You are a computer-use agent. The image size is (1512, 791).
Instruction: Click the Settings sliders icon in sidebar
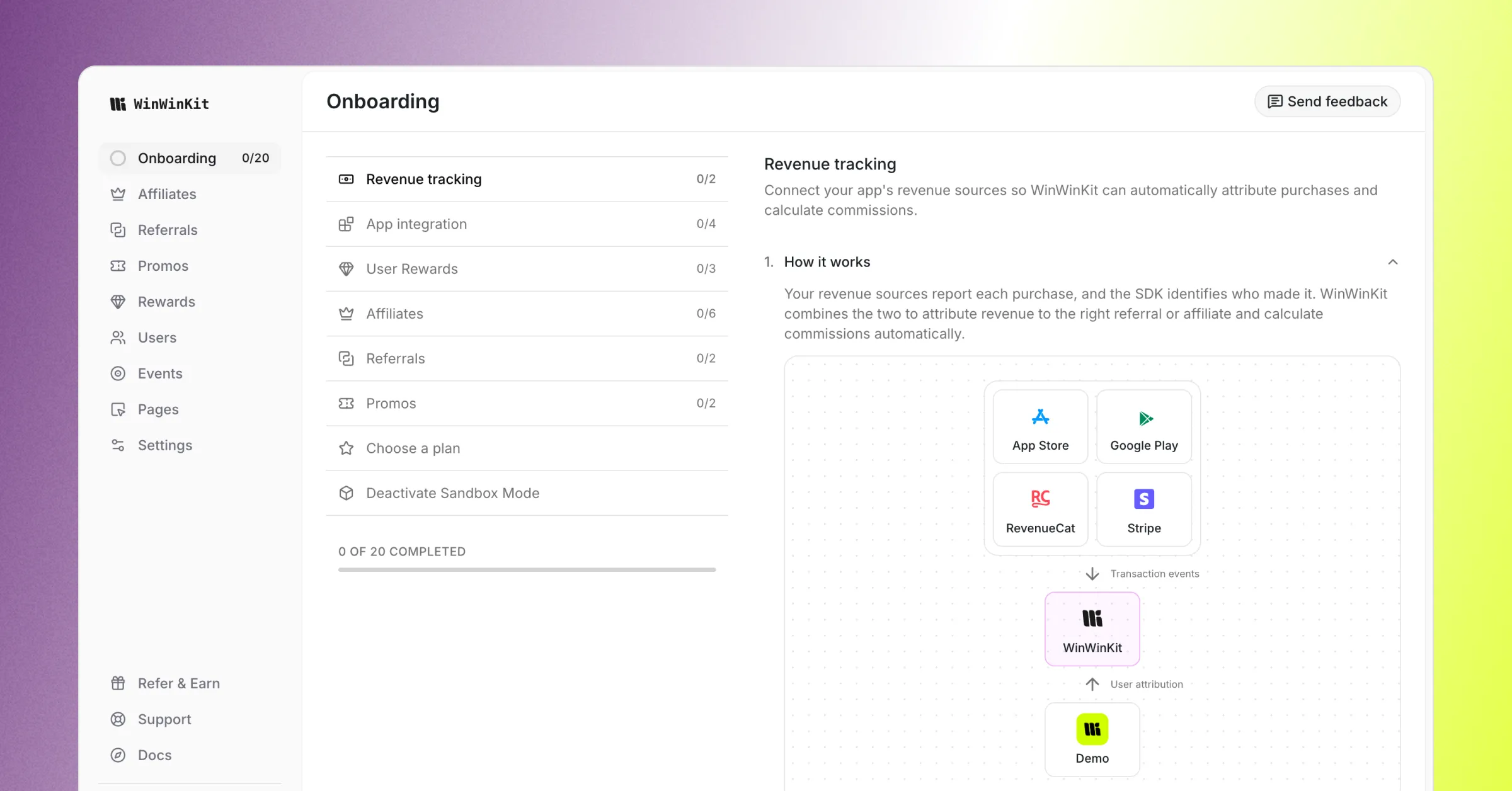118,445
